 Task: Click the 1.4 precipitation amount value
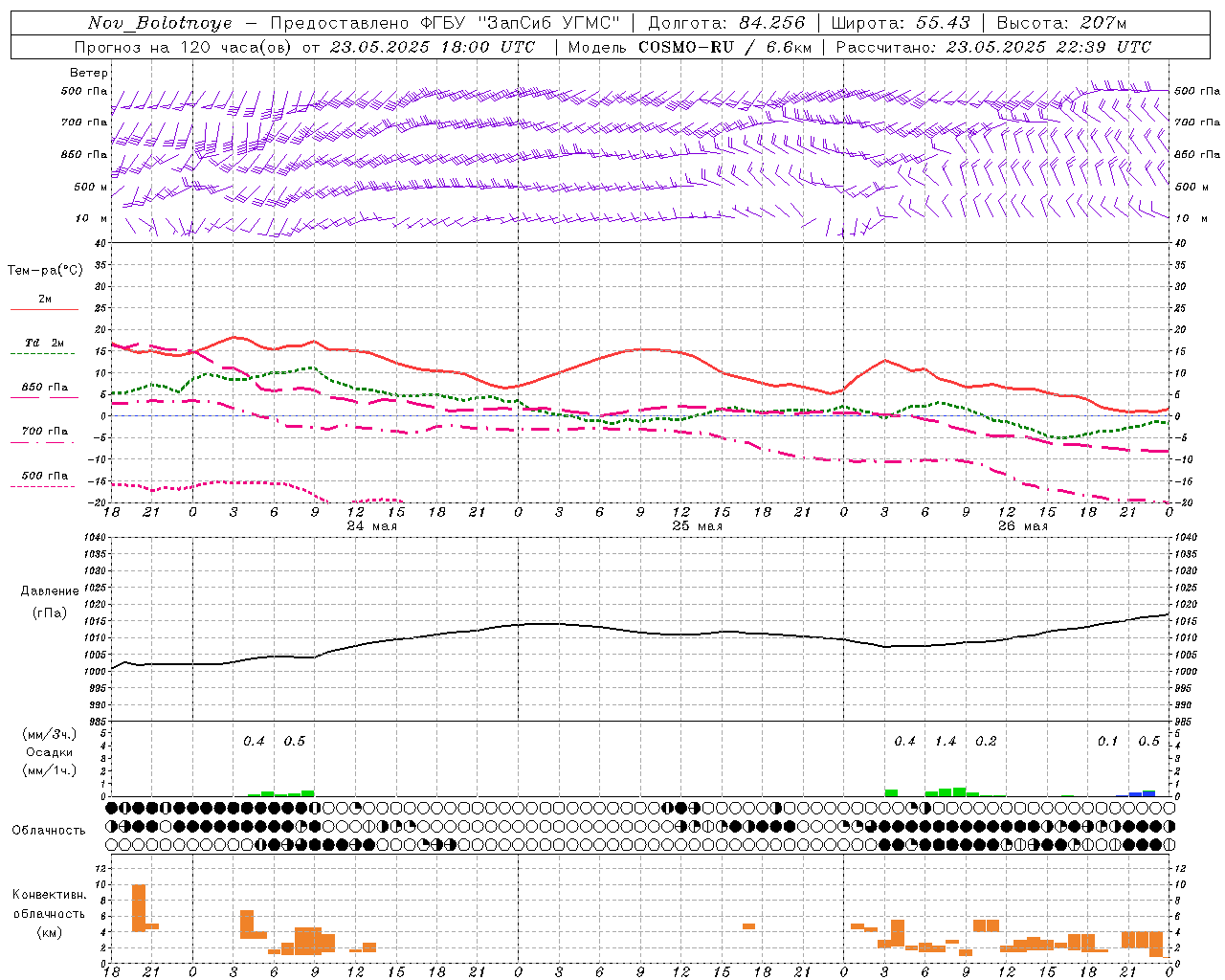click(x=946, y=742)
